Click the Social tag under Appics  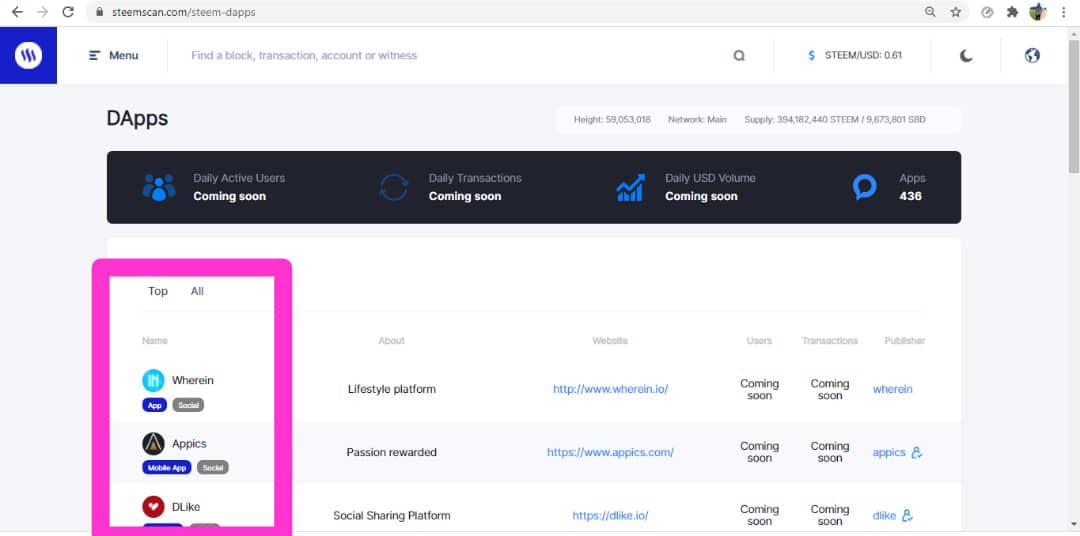coord(213,468)
